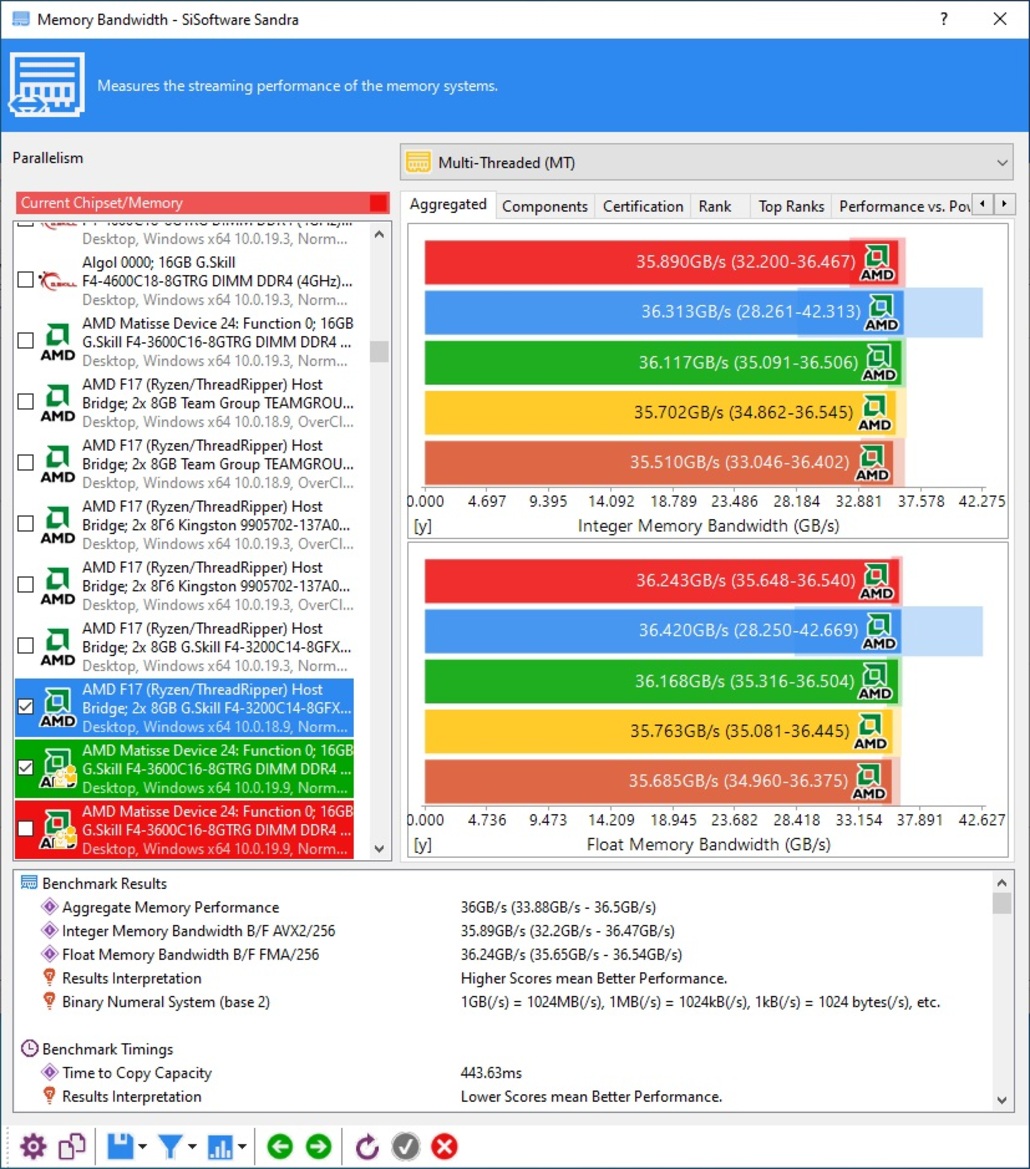Click the Save floppy disk icon
This screenshot has height=1169, width=1030.
click(120, 1147)
